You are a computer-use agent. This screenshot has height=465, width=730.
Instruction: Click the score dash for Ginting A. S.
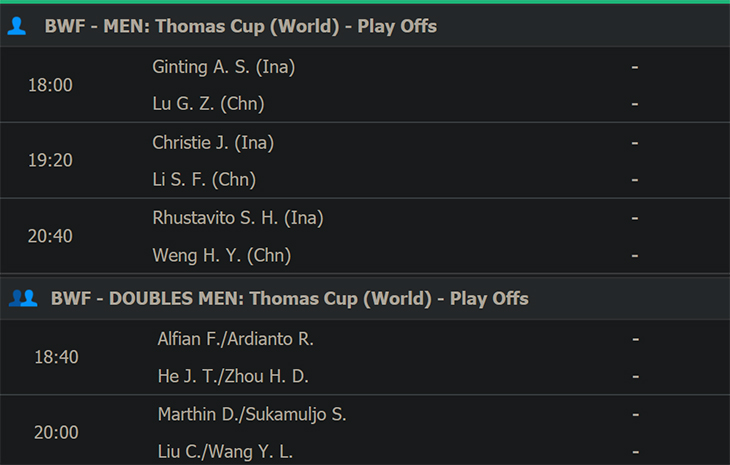pyautogui.click(x=635, y=67)
